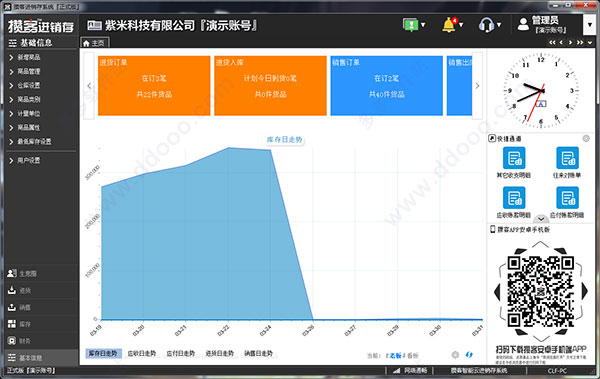Click the green screen message icon
The height and width of the screenshot is (379, 600).
[411, 25]
